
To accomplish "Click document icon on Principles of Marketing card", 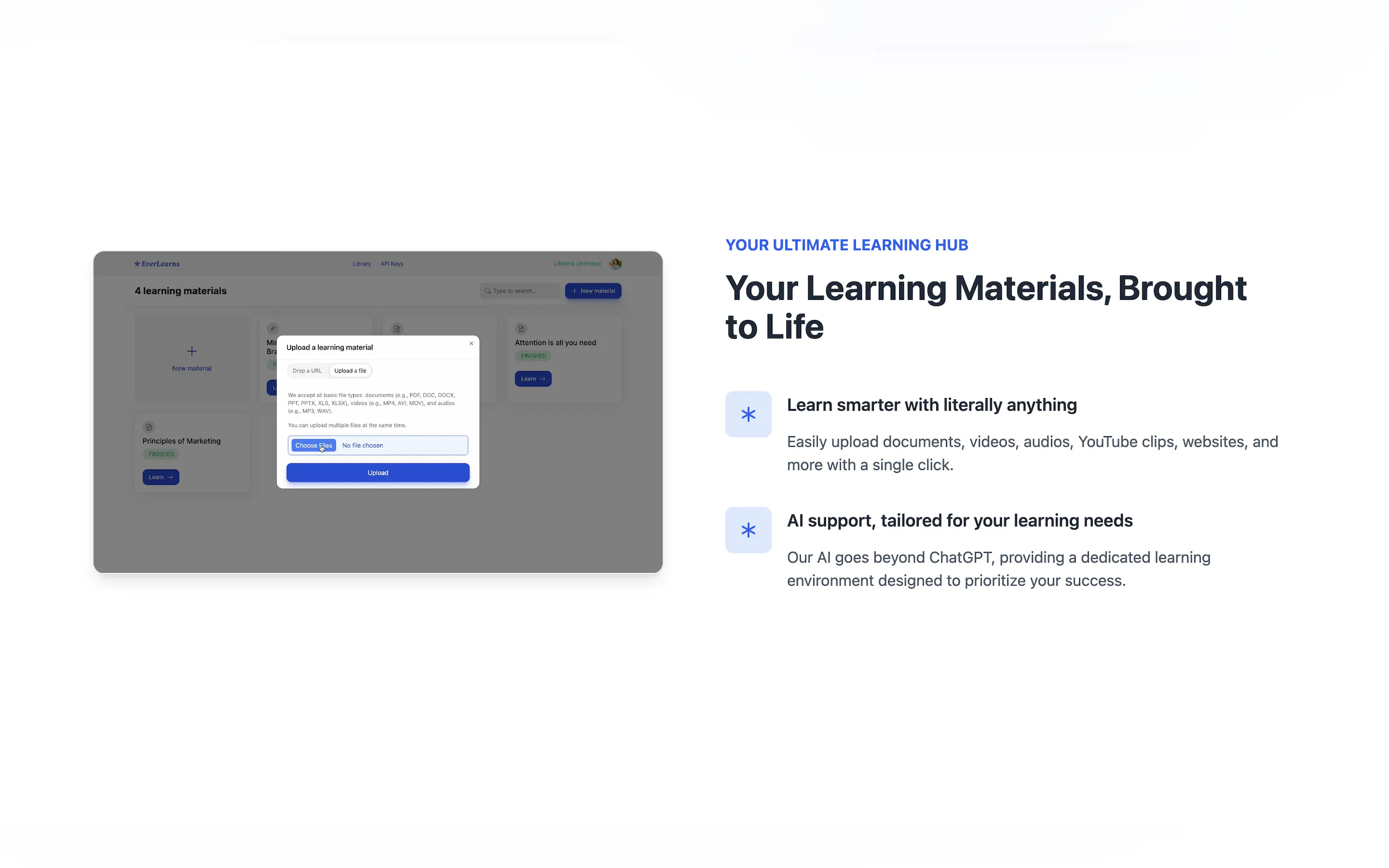I will (149, 426).
